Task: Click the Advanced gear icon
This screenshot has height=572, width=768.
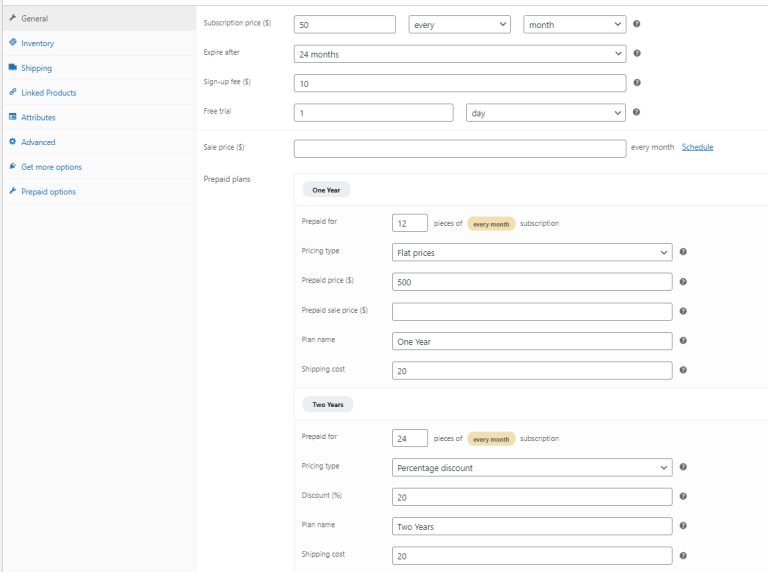Action: (x=13, y=141)
